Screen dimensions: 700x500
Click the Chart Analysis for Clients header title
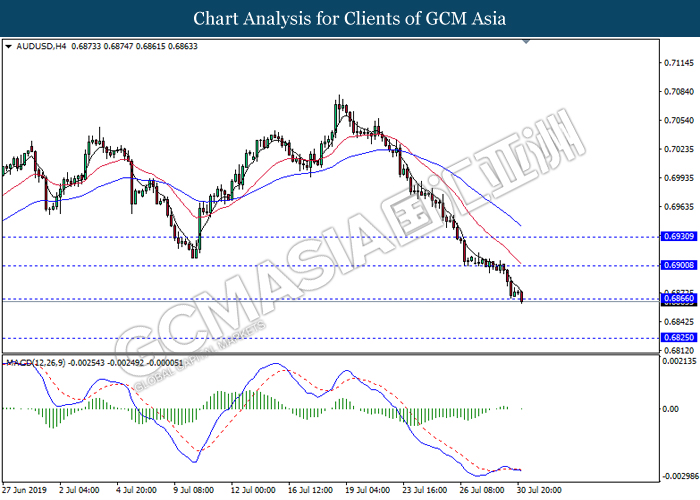pyautogui.click(x=350, y=19)
